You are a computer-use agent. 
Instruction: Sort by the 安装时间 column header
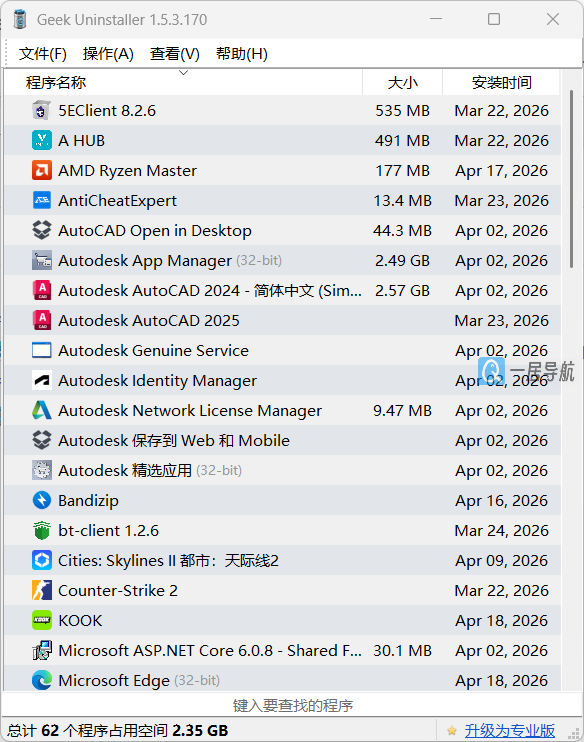(x=501, y=82)
